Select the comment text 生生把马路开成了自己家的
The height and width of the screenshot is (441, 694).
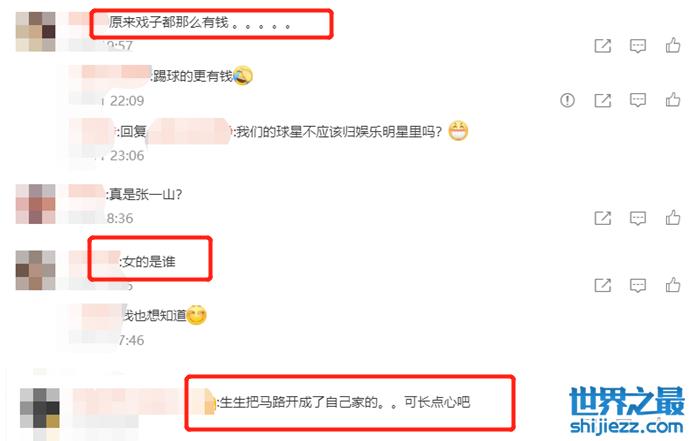pyautogui.click(x=299, y=402)
